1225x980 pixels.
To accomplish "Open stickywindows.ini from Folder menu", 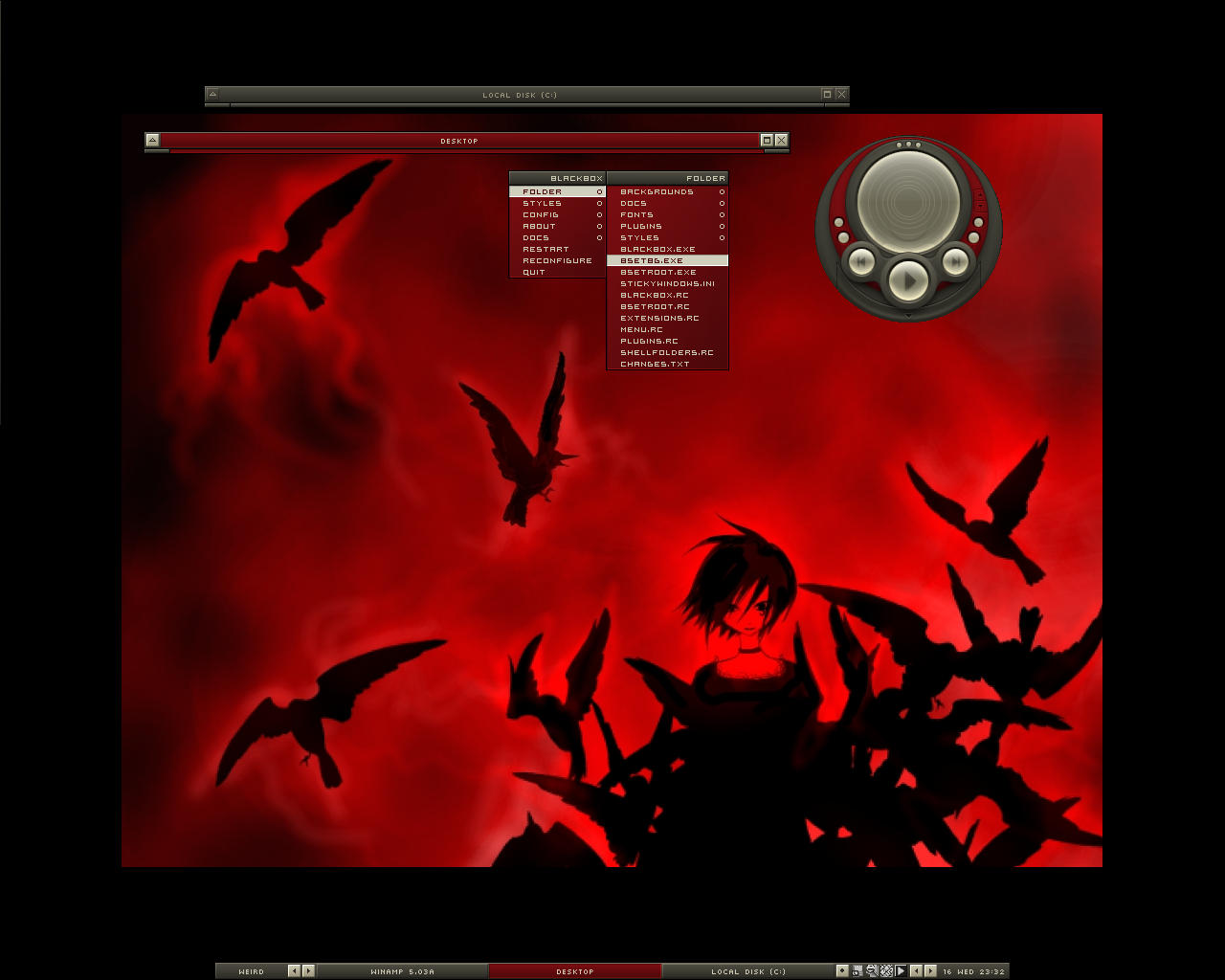I will (667, 283).
